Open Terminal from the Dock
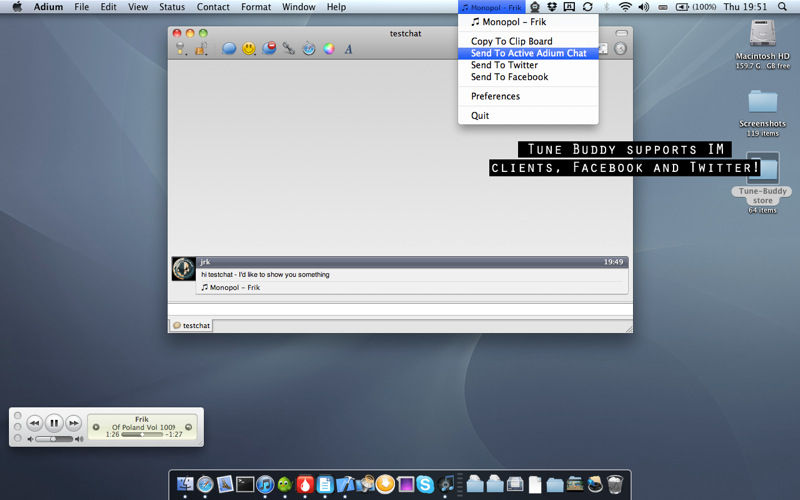 (245, 484)
